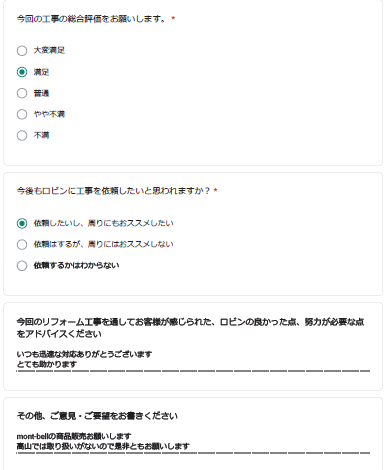Screen dimensions: 391x470
Task: Select 依頼したいし、周りにもおススメしたい option
Action: click(22, 223)
